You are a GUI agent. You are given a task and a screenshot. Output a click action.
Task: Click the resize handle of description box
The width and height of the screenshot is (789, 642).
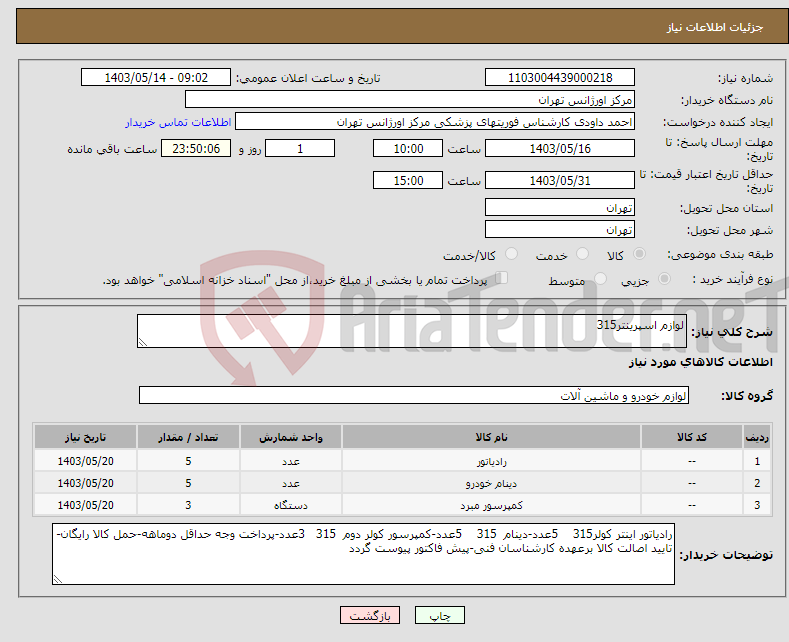pyautogui.click(x=143, y=343)
